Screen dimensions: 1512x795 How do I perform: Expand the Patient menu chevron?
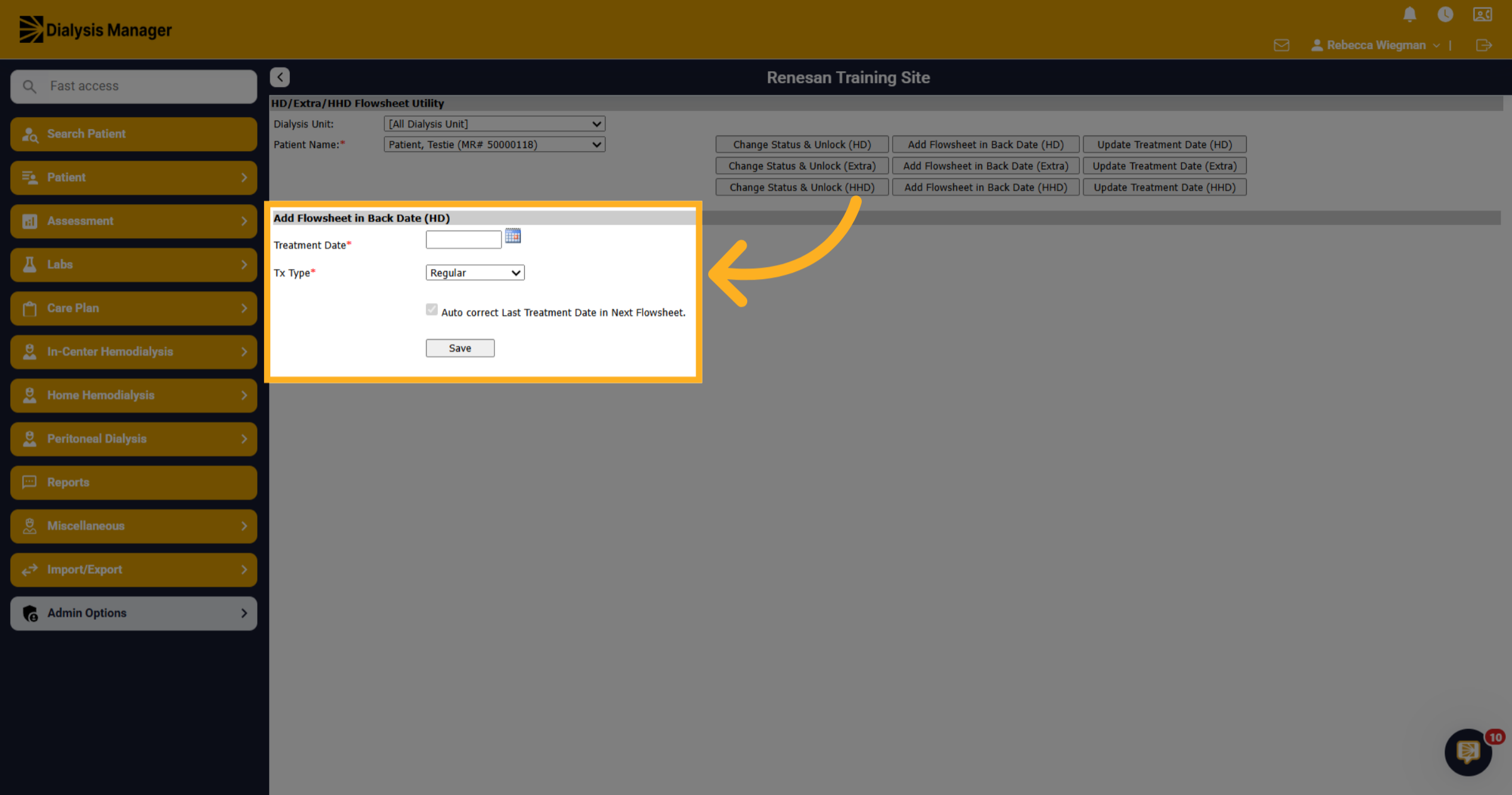(x=244, y=178)
